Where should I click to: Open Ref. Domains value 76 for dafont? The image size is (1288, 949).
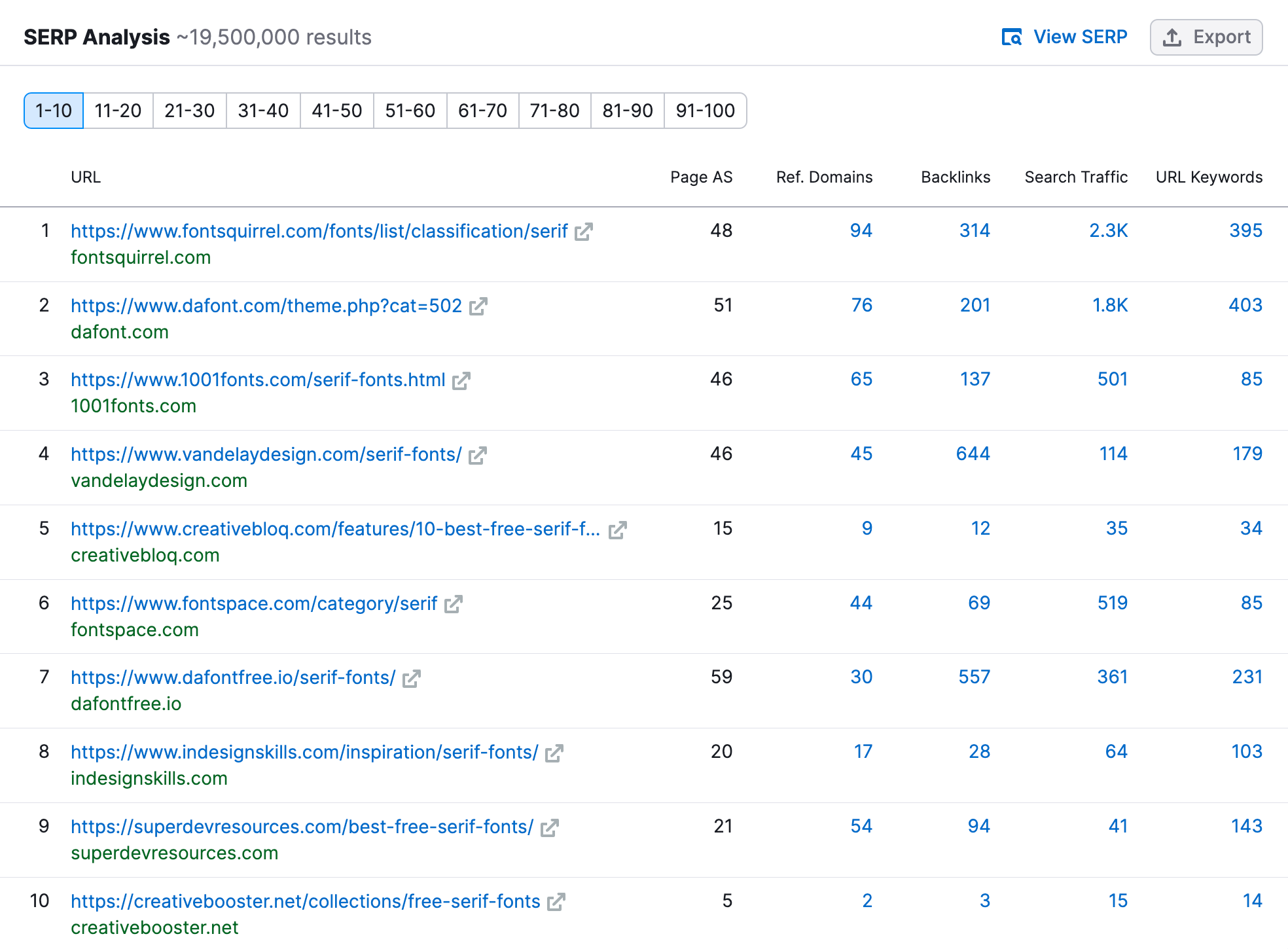(x=861, y=305)
